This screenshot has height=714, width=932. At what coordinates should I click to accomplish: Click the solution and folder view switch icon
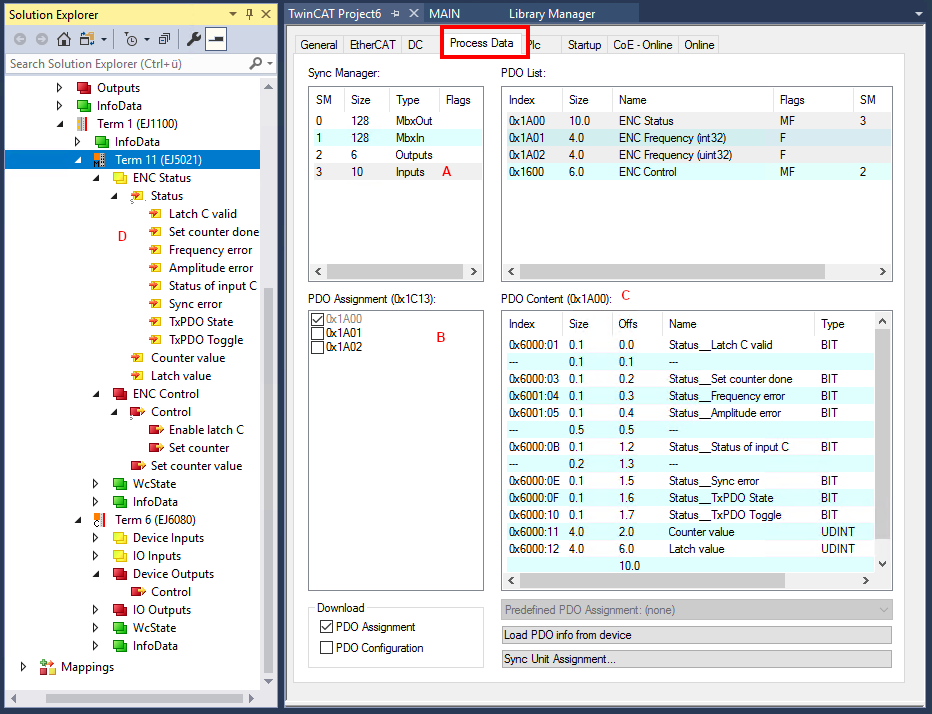point(87,39)
